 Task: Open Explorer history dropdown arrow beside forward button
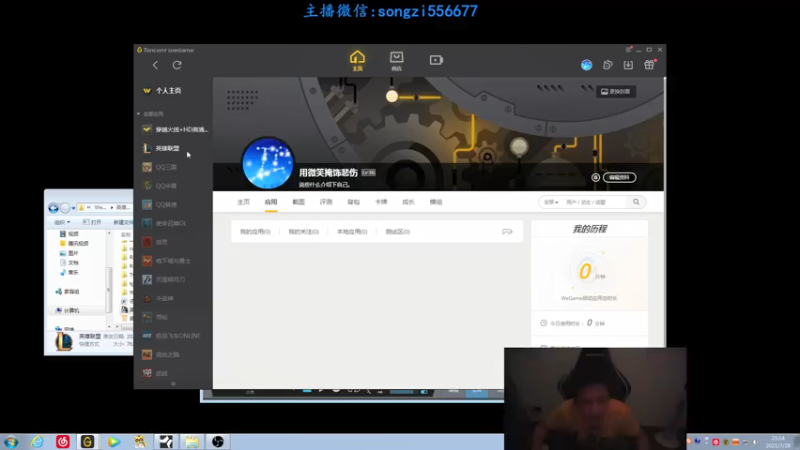click(x=73, y=208)
